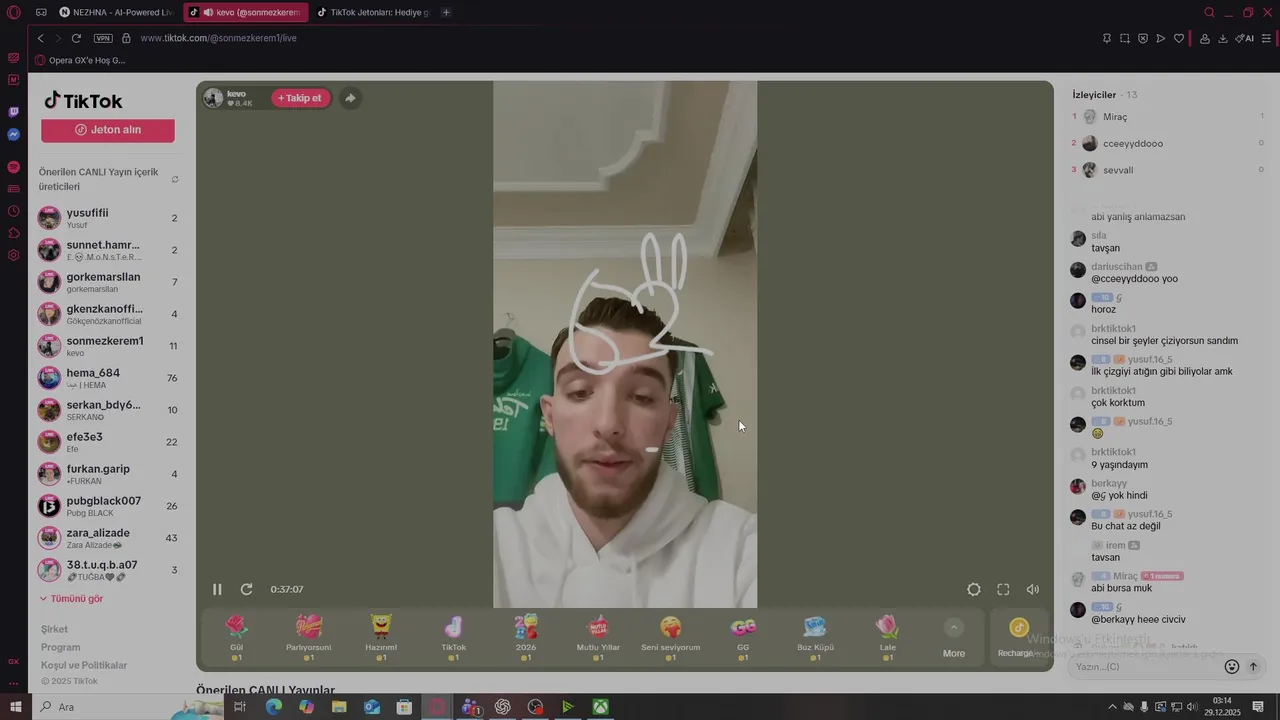Open Opera search tabs magnifier
Viewport: 1280px width, 720px height.
1209,12
